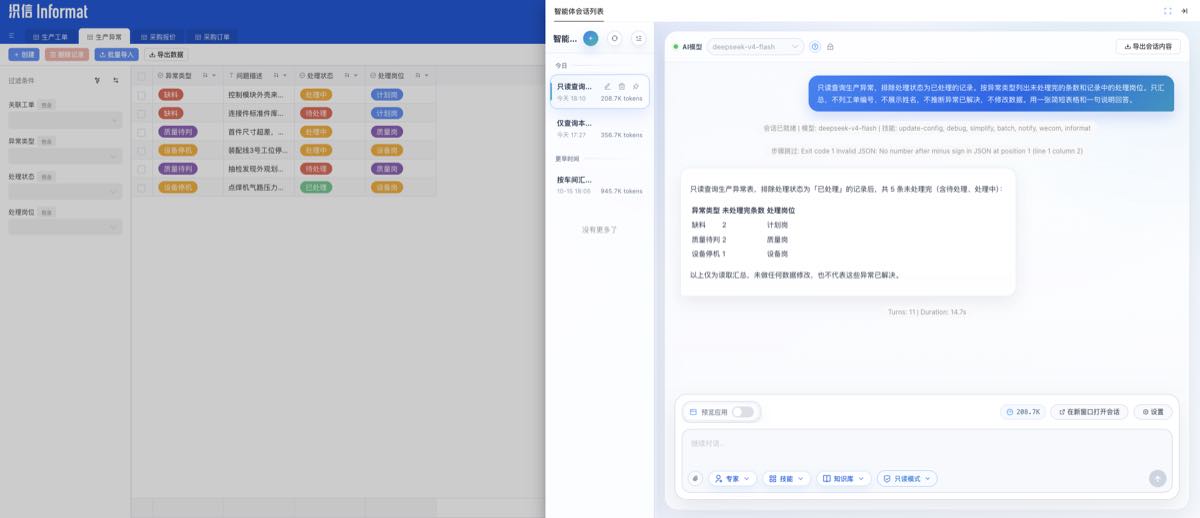Click the filter funnel icon in 过滤条件 header
Image resolution: width=1200 pixels, height=518 pixels.
coord(97,80)
